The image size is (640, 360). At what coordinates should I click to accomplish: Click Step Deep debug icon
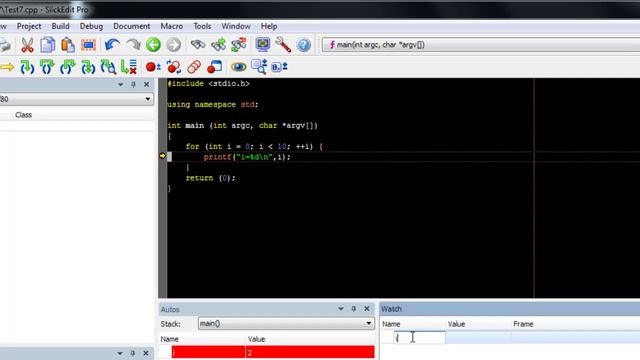coord(88,67)
